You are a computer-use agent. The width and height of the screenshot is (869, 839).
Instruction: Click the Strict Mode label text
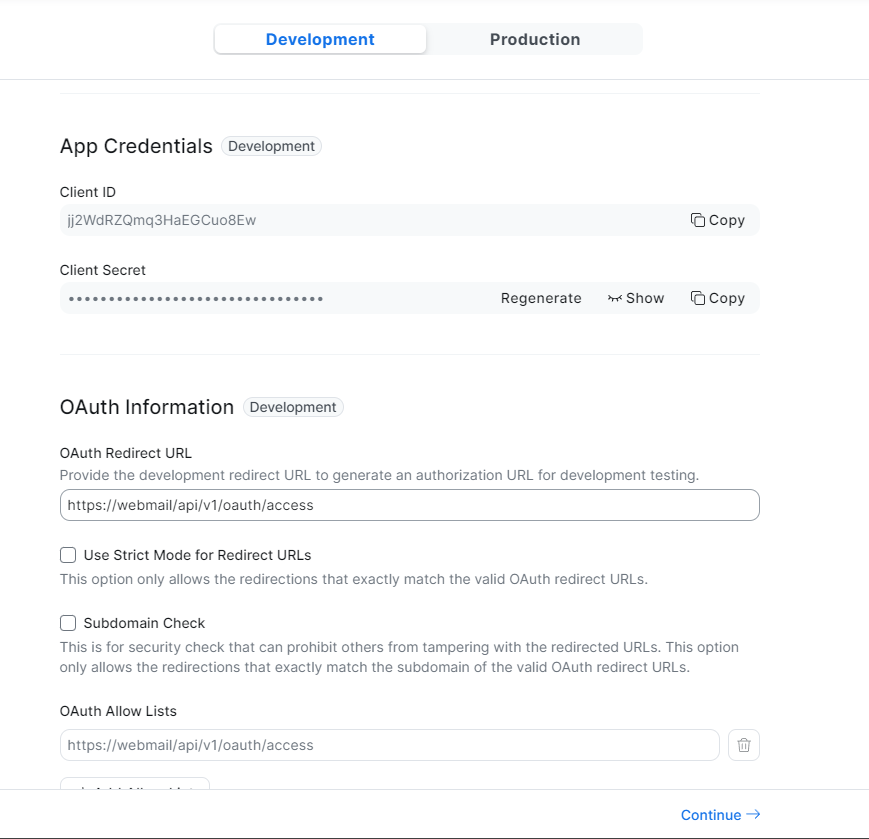(198, 555)
